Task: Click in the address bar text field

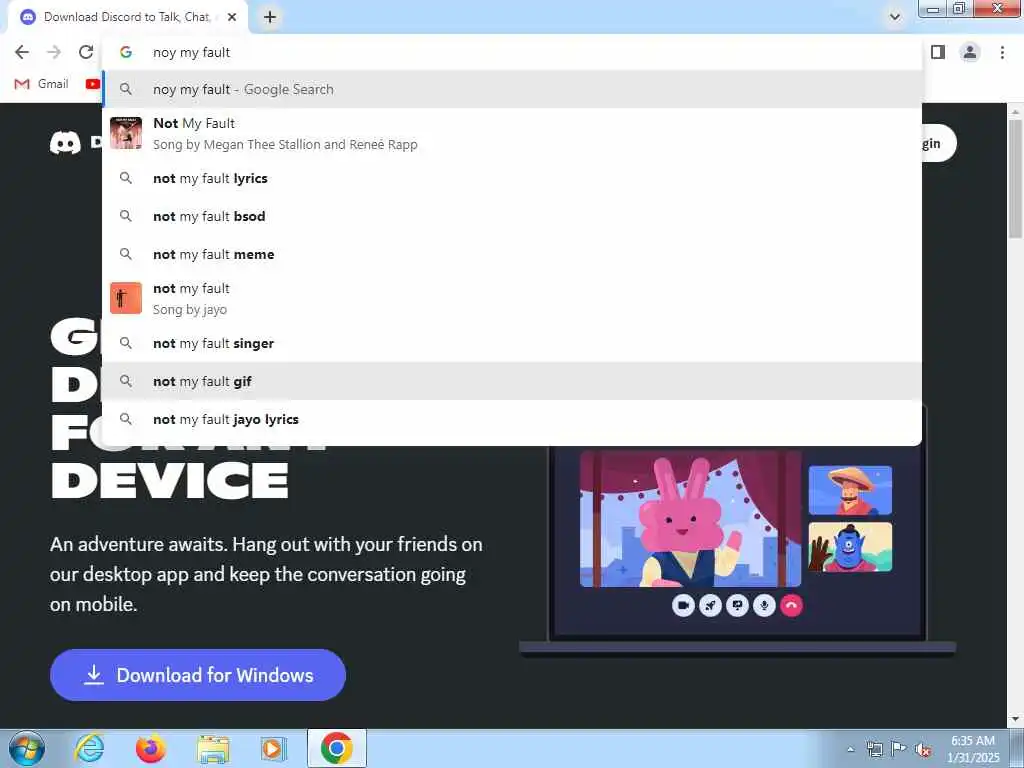Action: coord(512,52)
